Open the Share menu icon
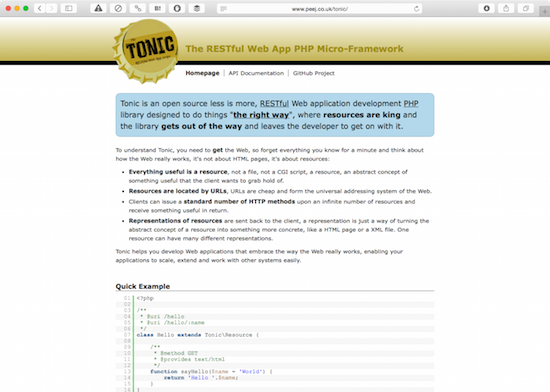 [x=506, y=8]
